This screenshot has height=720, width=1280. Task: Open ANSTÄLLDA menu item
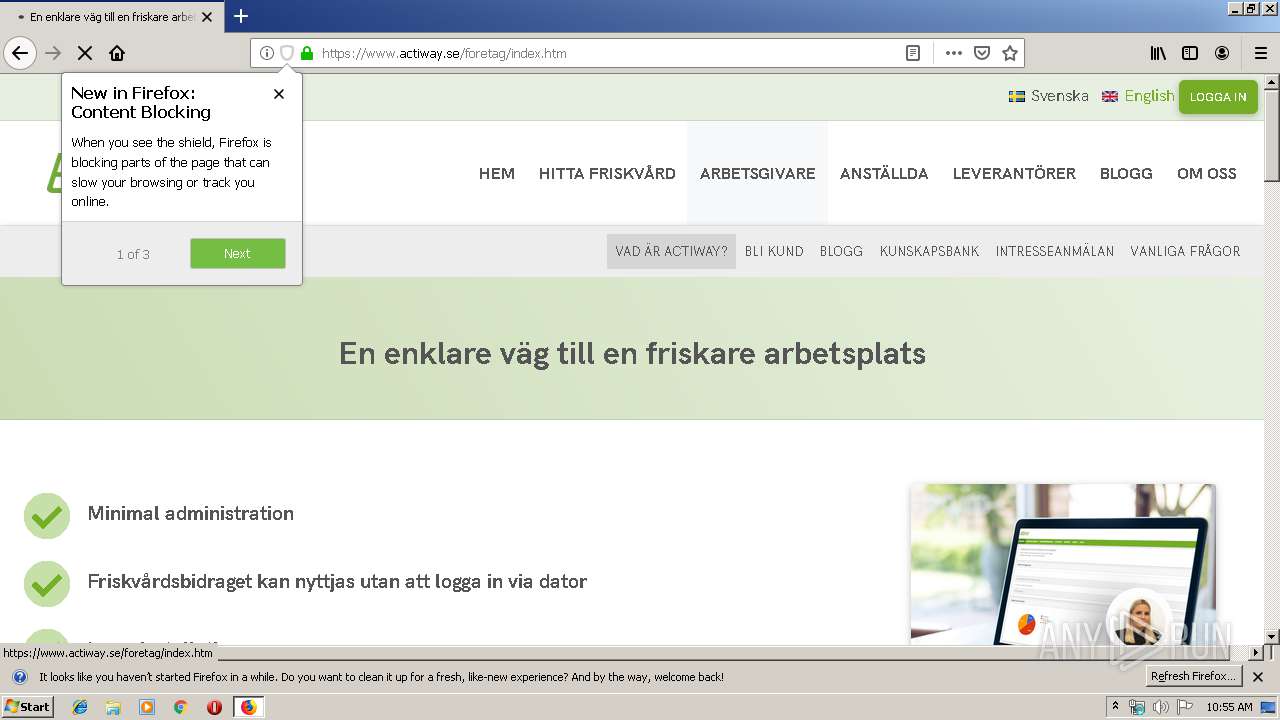coord(884,174)
